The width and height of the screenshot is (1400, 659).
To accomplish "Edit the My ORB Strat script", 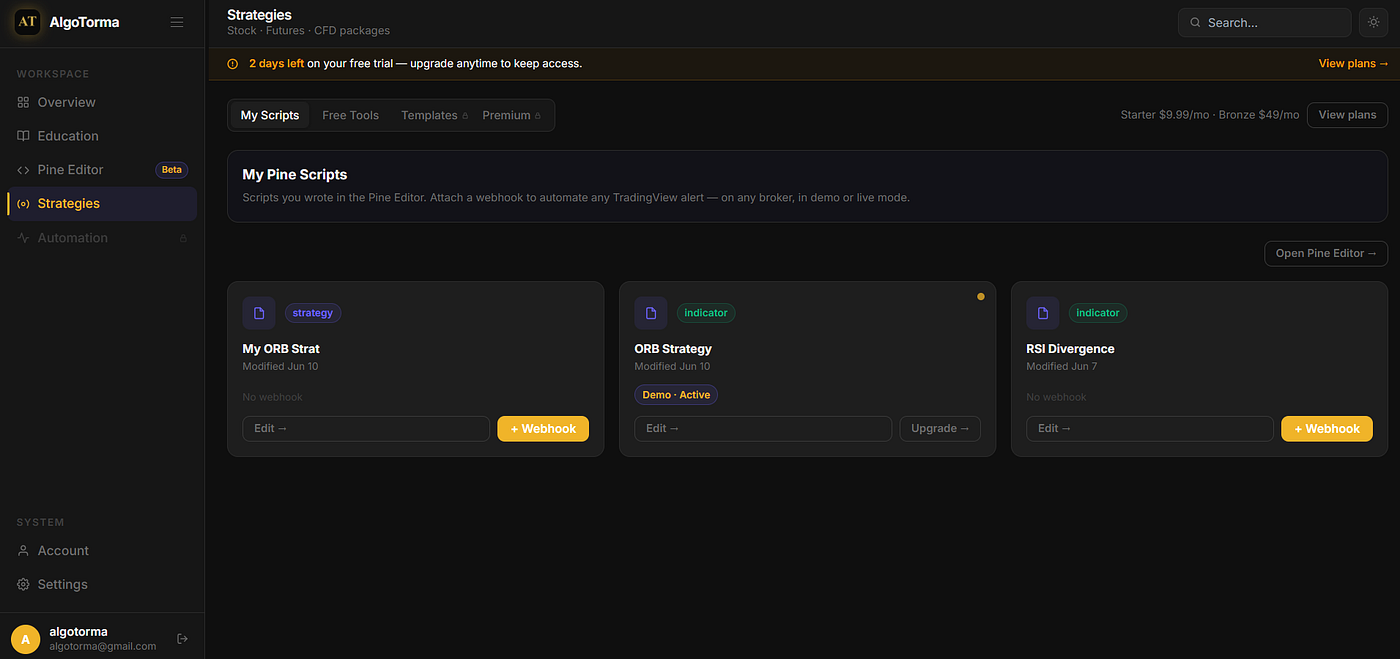I will [366, 429].
